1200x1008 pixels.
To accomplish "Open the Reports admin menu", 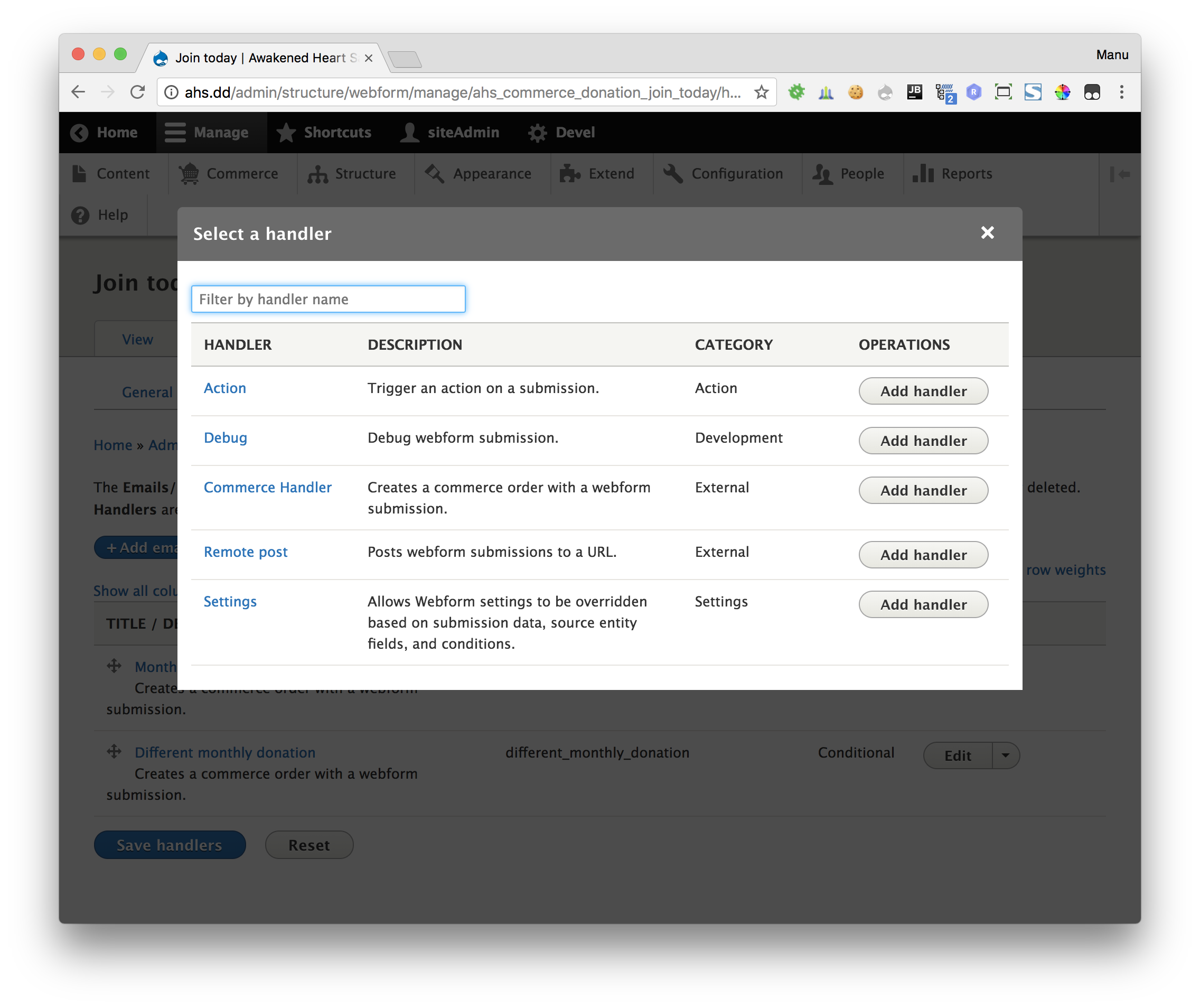I will click(953, 174).
